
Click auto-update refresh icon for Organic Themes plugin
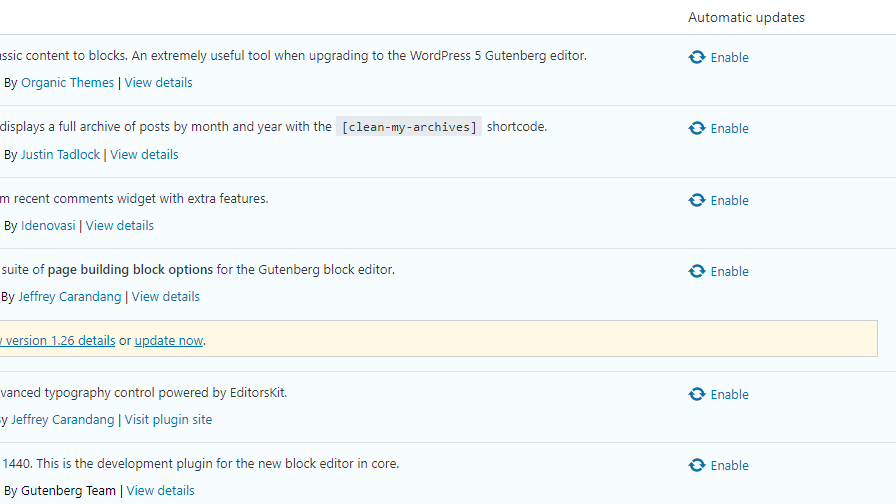pos(697,58)
